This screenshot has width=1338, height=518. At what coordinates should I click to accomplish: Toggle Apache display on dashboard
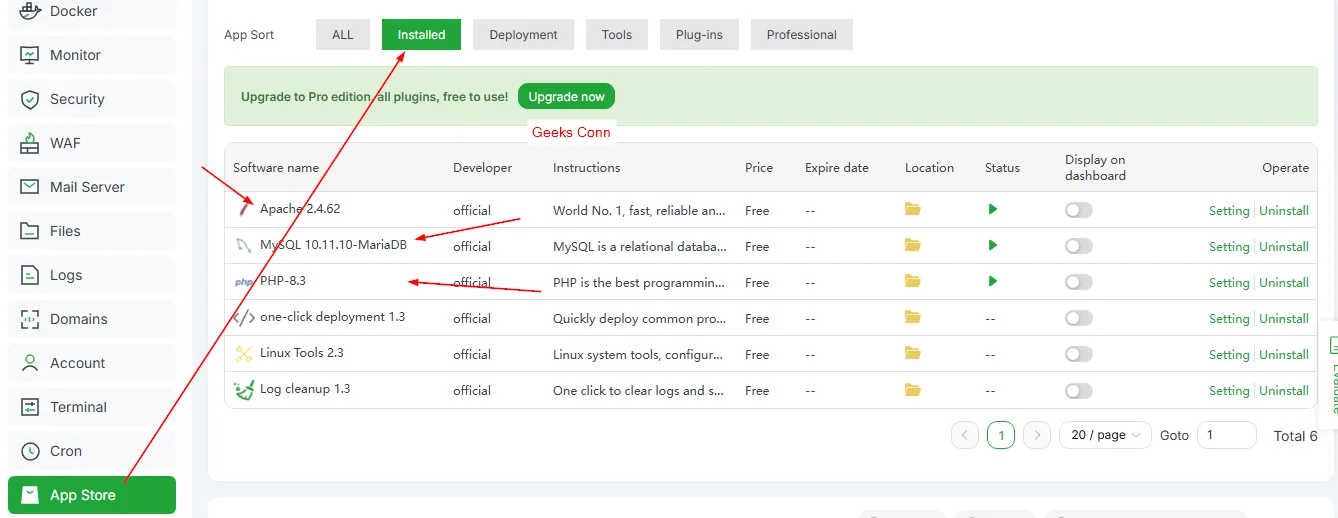pyautogui.click(x=1079, y=210)
